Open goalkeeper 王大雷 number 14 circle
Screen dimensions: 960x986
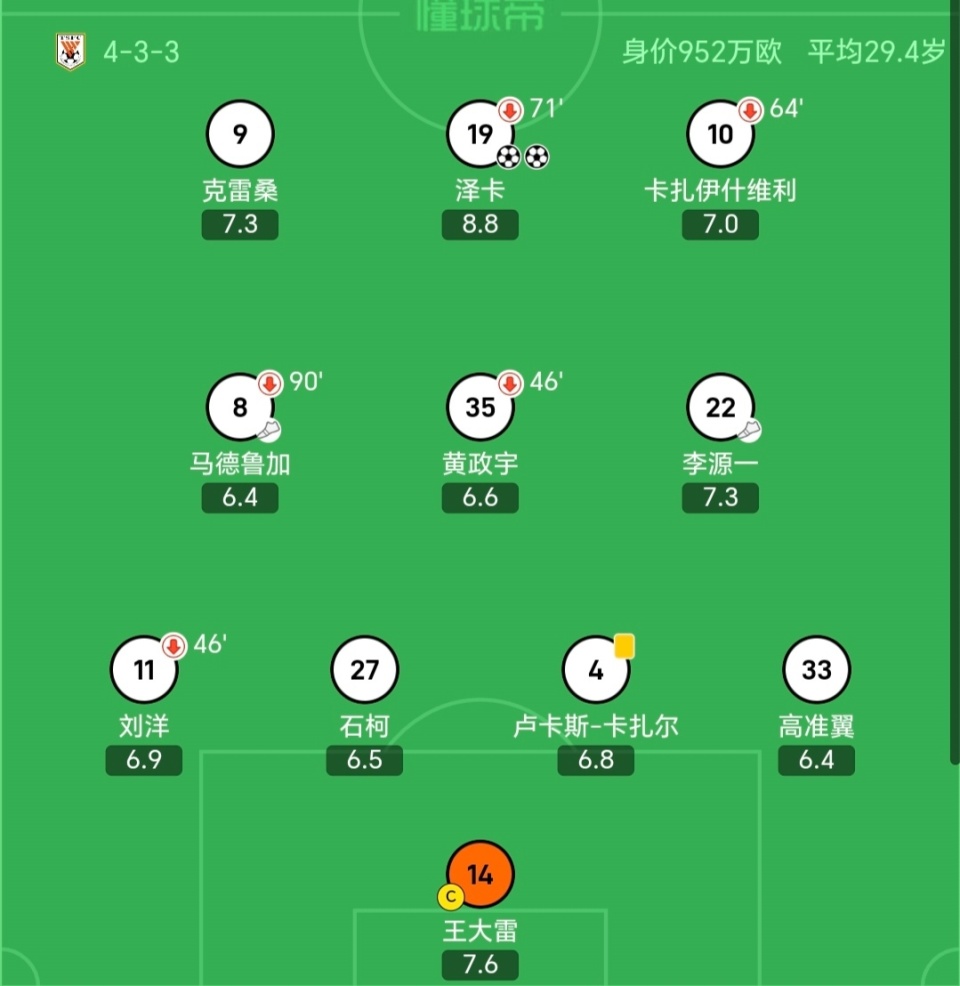click(x=480, y=875)
